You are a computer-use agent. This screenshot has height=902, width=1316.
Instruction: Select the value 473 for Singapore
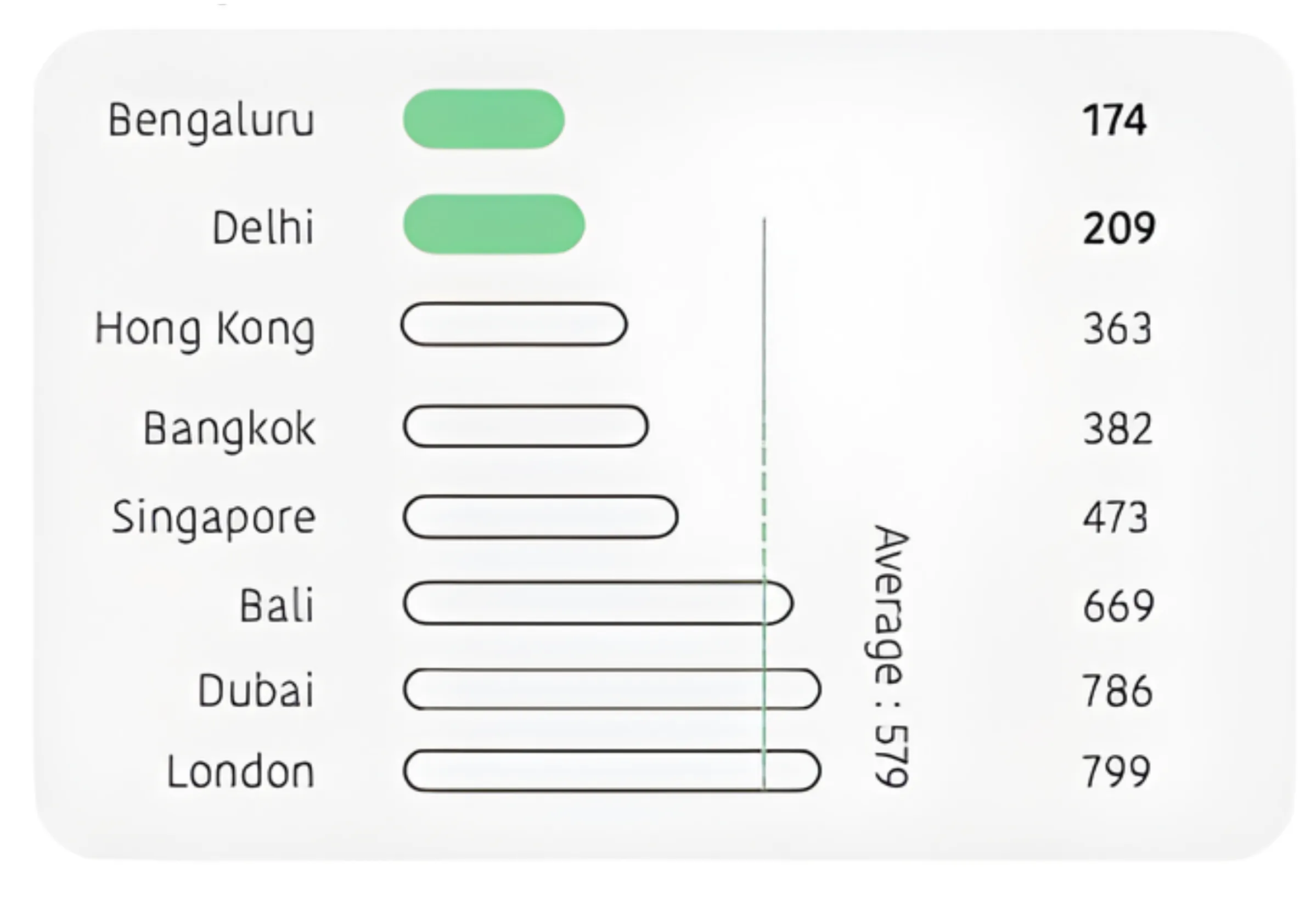click(x=1116, y=517)
